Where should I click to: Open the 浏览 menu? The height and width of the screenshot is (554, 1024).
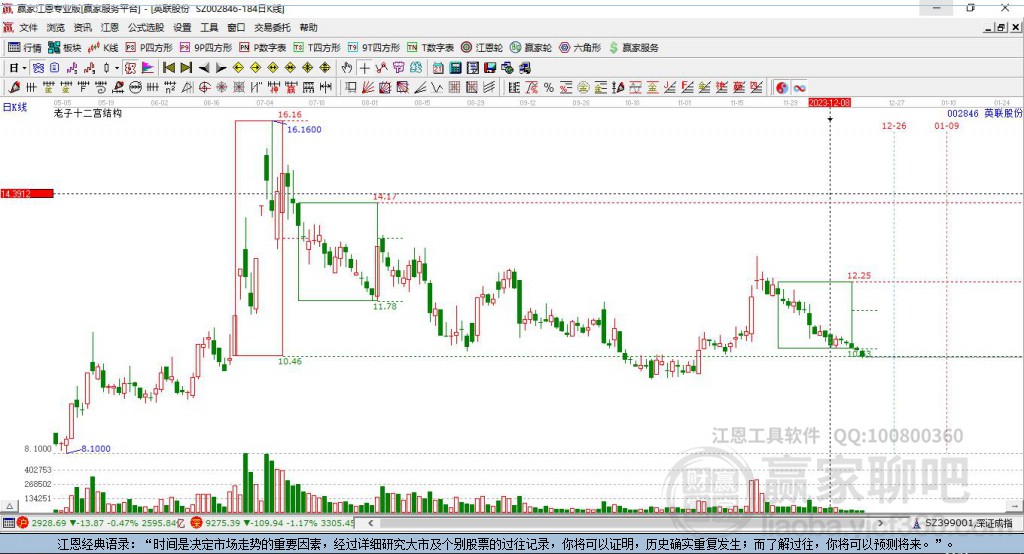[x=56, y=27]
